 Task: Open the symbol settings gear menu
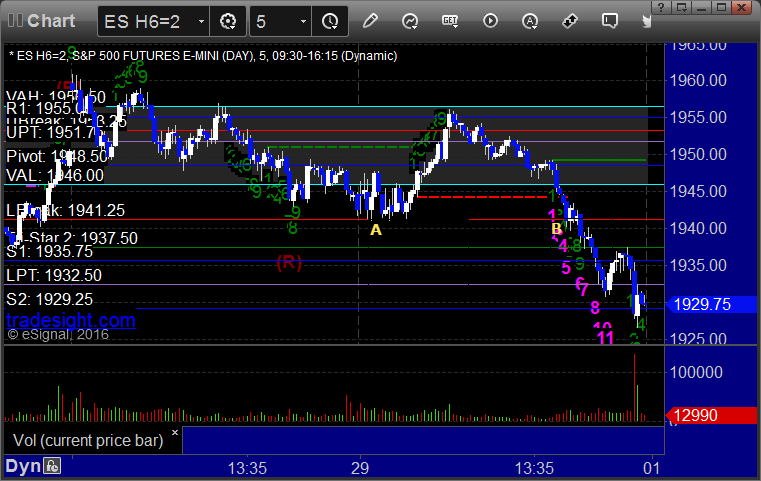click(x=228, y=21)
